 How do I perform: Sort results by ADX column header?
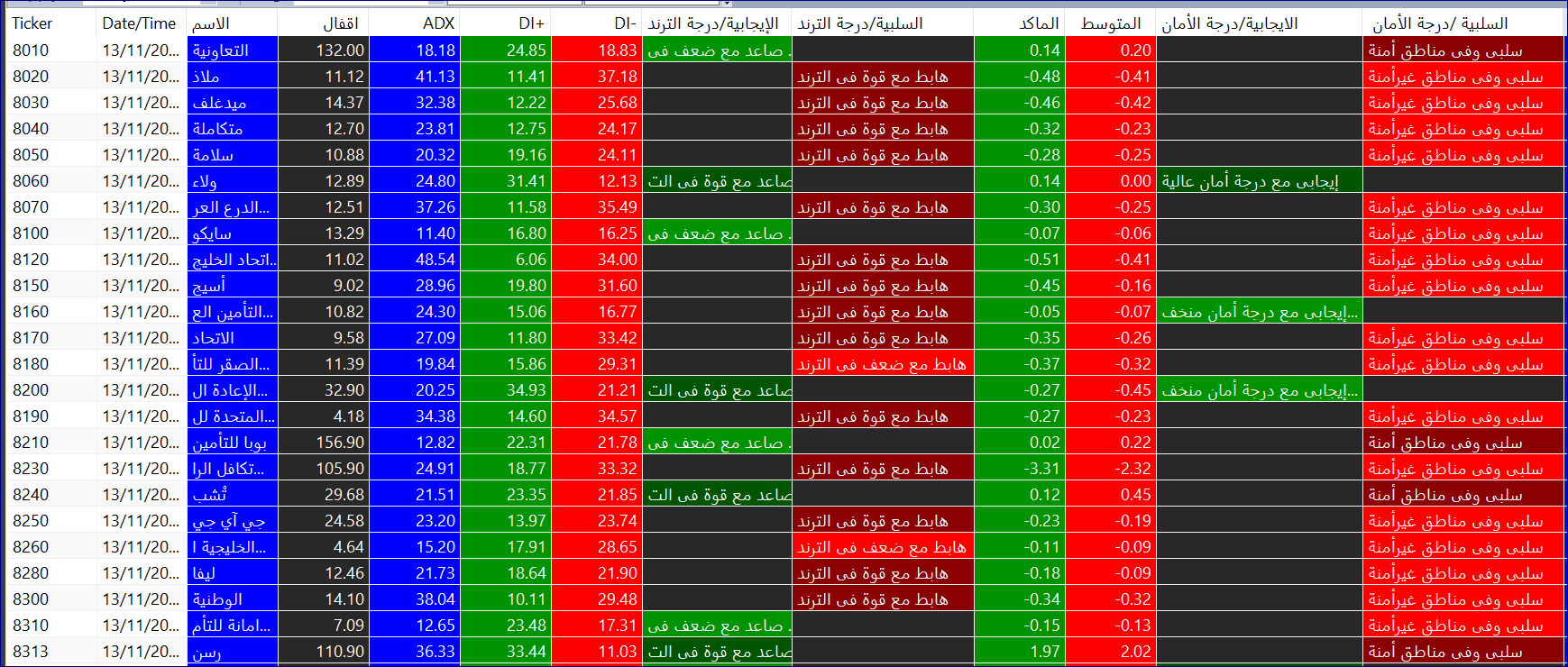(438, 23)
